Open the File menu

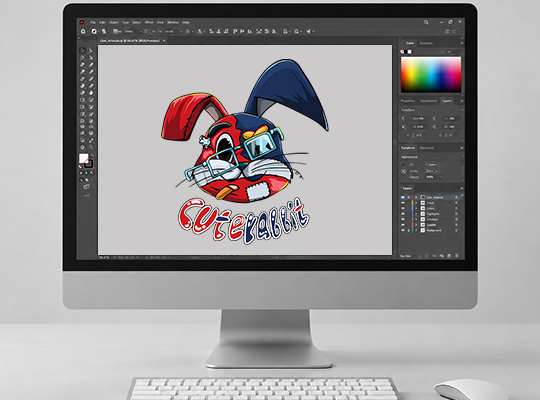point(93,22)
